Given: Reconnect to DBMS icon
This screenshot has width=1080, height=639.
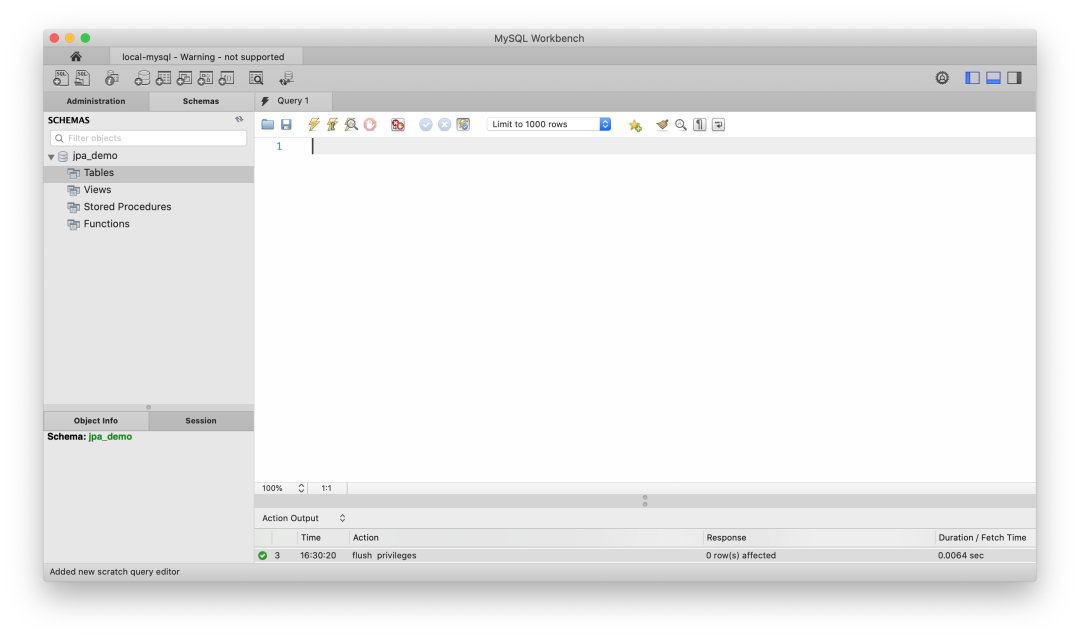Looking at the screenshot, I should point(287,78).
